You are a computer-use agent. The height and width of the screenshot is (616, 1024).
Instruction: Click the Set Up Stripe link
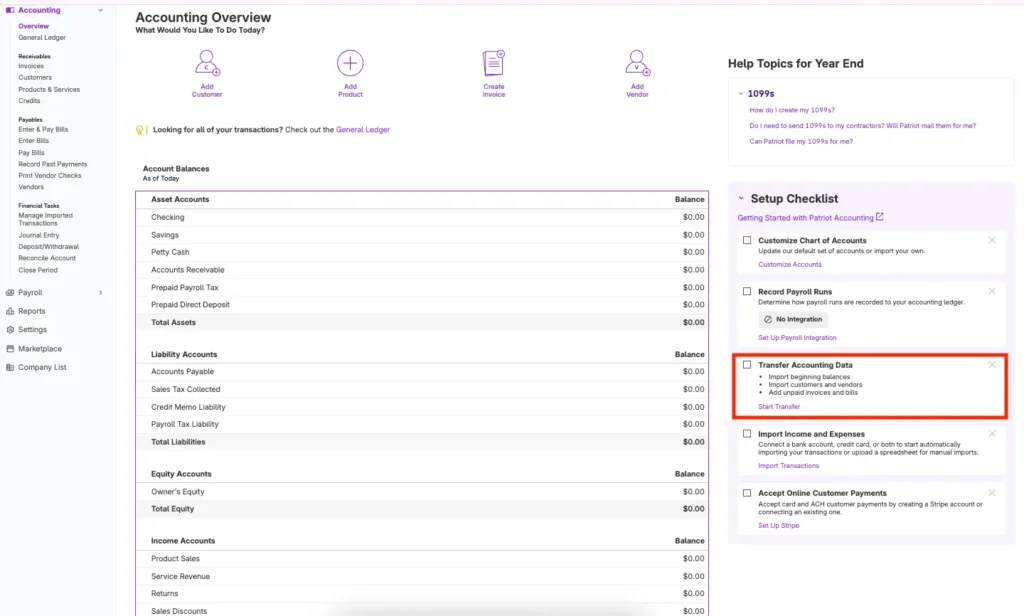(x=778, y=525)
